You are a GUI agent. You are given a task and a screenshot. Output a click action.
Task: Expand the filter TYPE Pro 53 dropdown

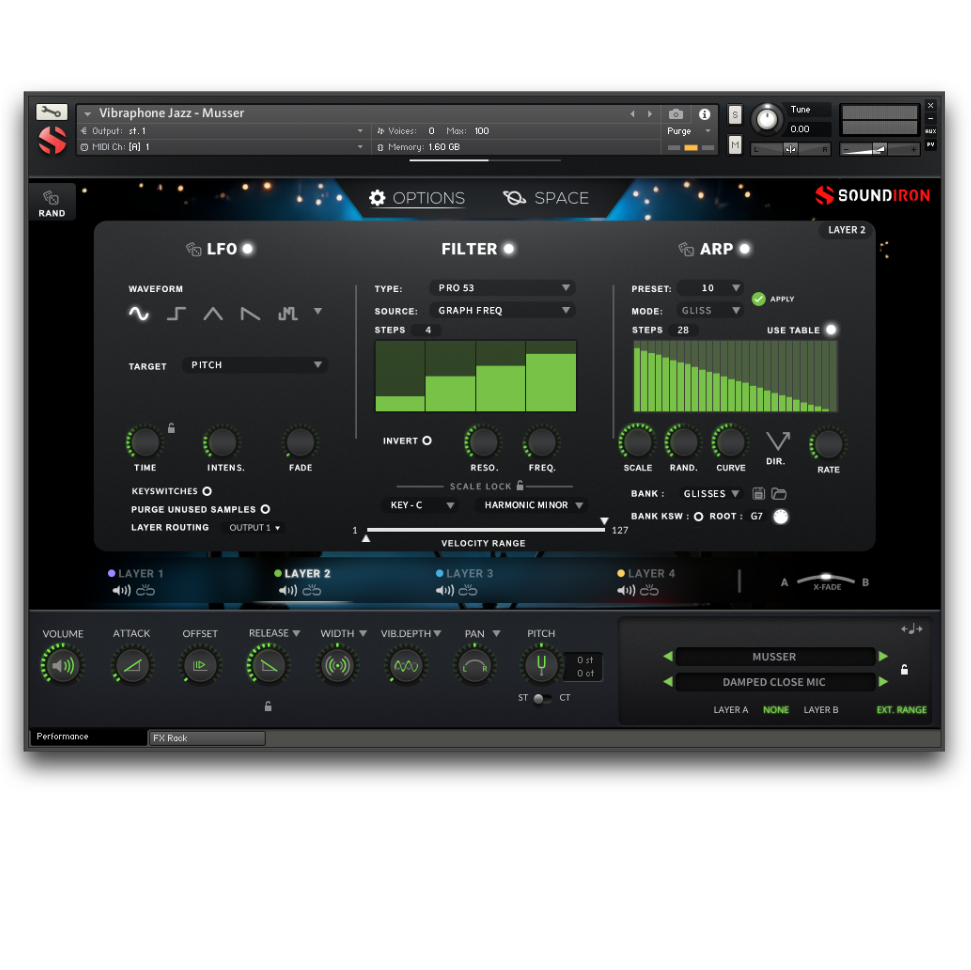(x=502, y=288)
